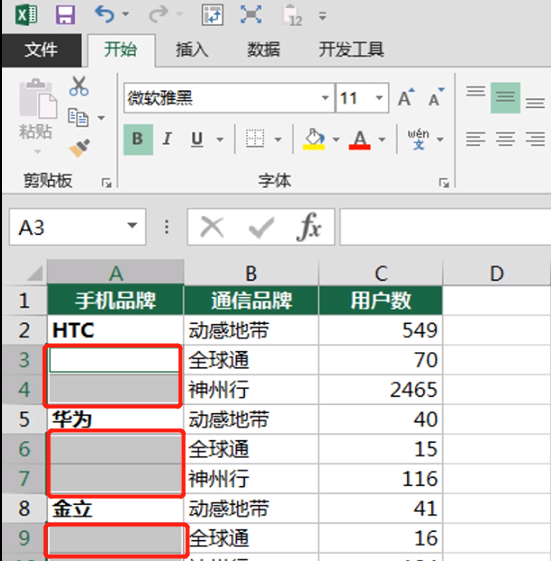Open the fill color palette arrow

pos(336,140)
